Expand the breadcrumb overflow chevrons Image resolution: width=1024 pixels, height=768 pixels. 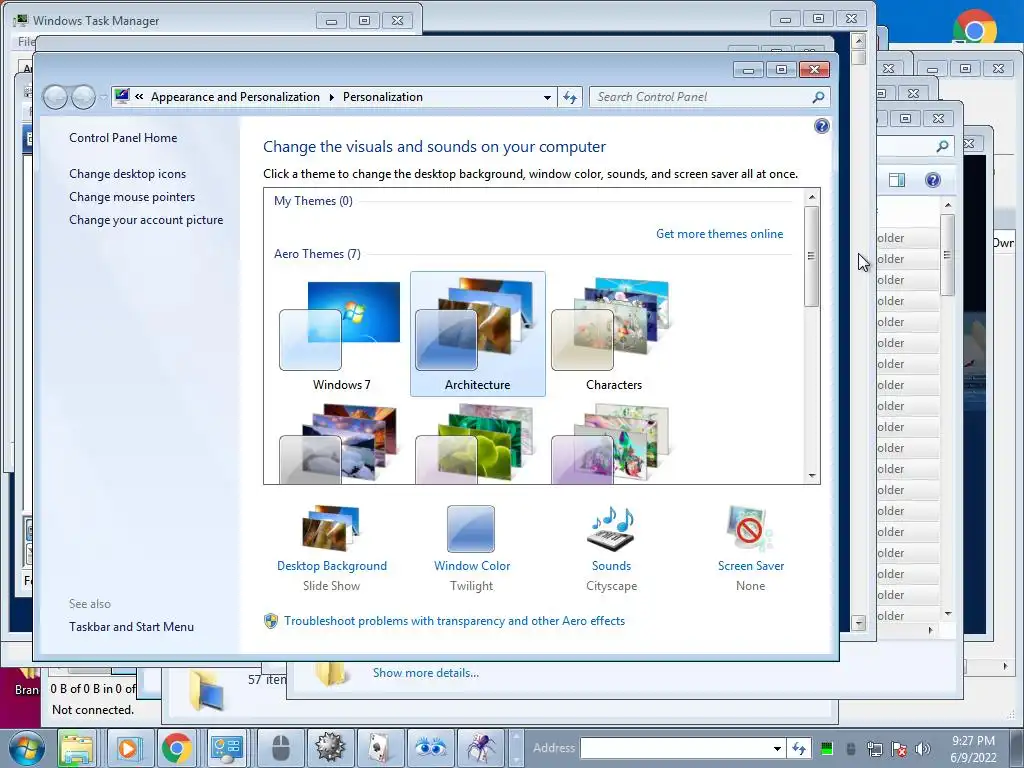(x=139, y=97)
